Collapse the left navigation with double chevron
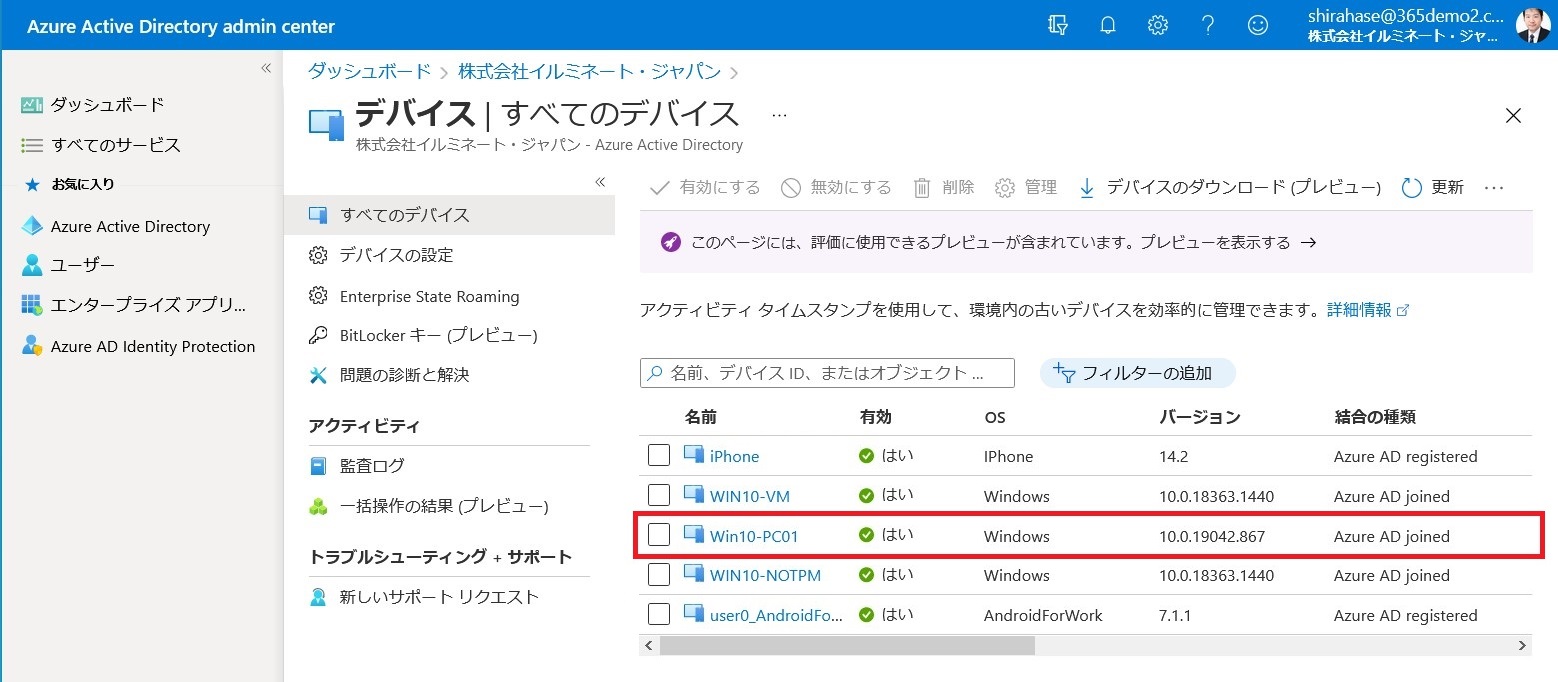1558x682 pixels. [266, 68]
